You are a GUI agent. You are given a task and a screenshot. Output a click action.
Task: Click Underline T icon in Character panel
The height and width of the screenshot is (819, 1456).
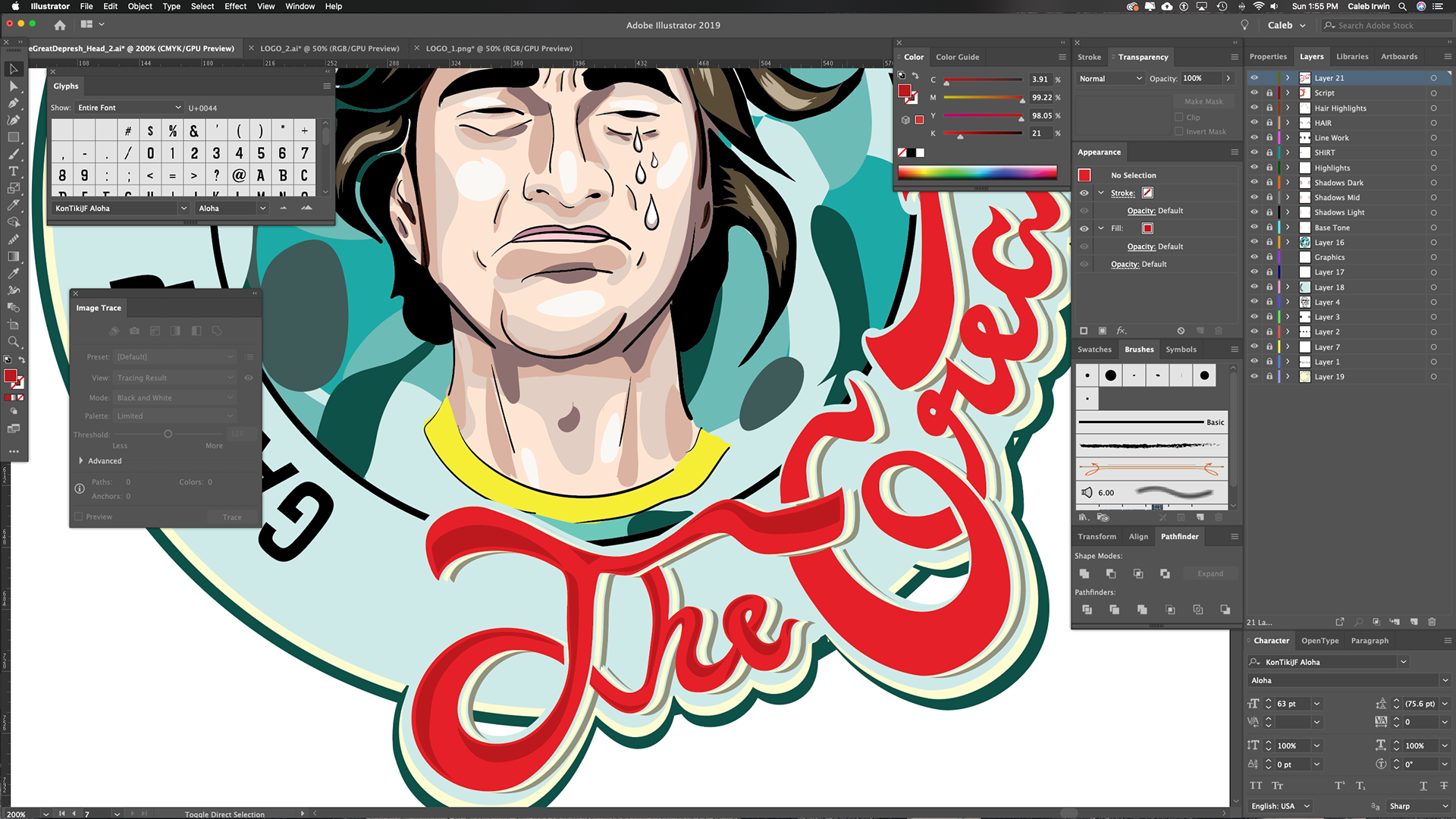(x=1423, y=786)
